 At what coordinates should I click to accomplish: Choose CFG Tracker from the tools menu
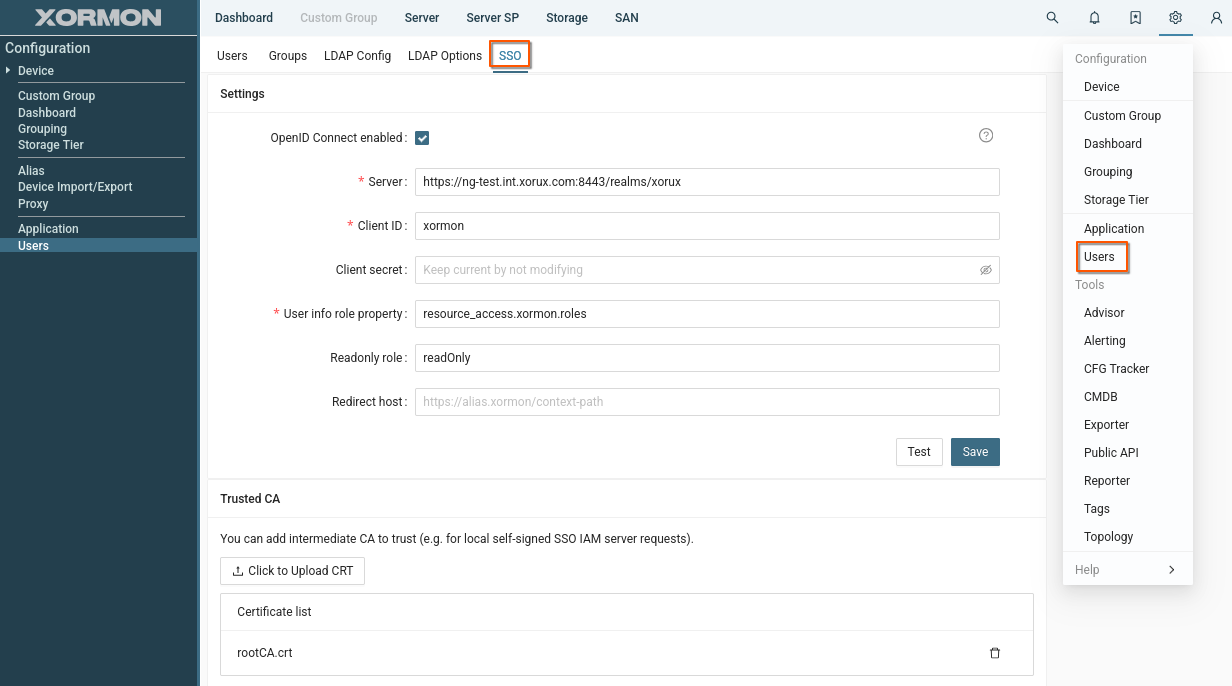1116,369
